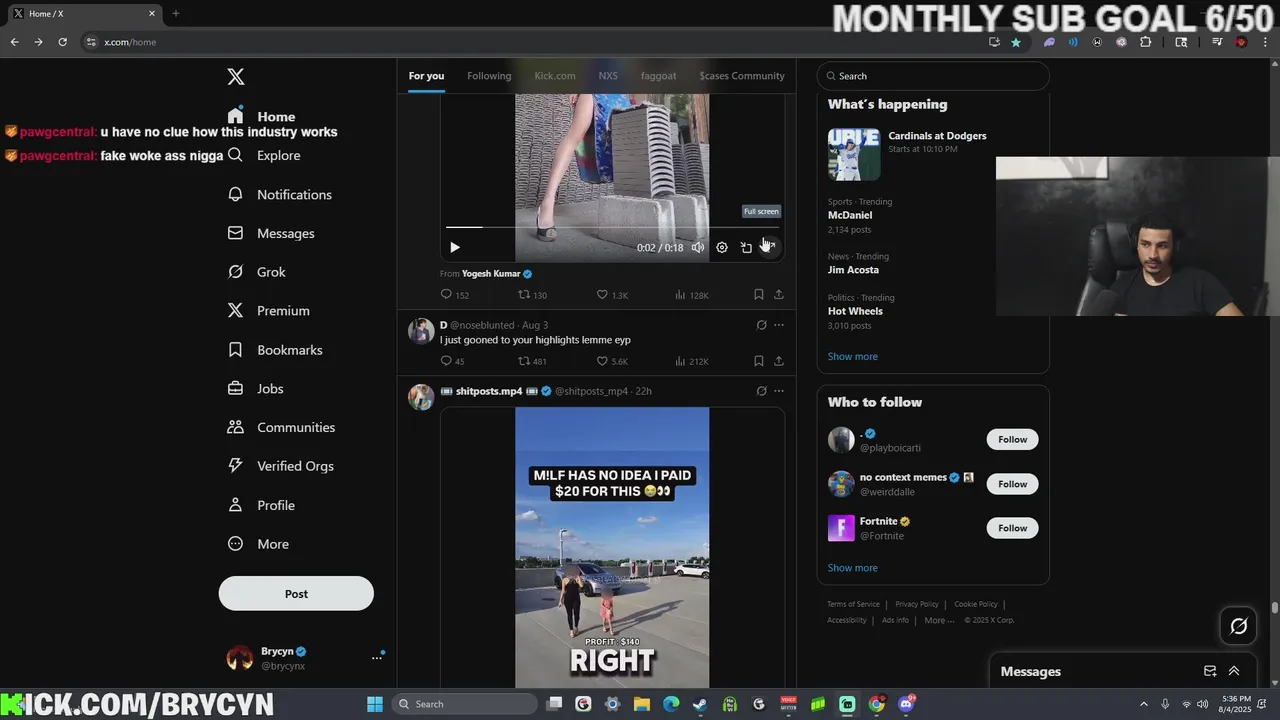The image size is (1280, 720).
Task: Click the Post button
Action: click(296, 593)
